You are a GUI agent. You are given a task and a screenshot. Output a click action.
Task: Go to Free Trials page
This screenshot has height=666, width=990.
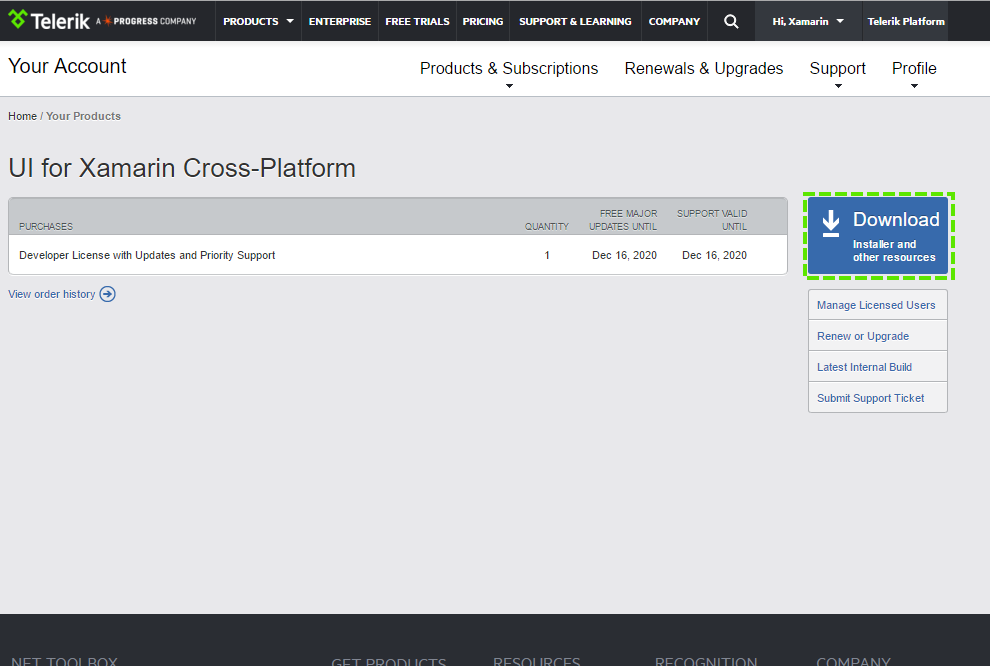click(417, 21)
